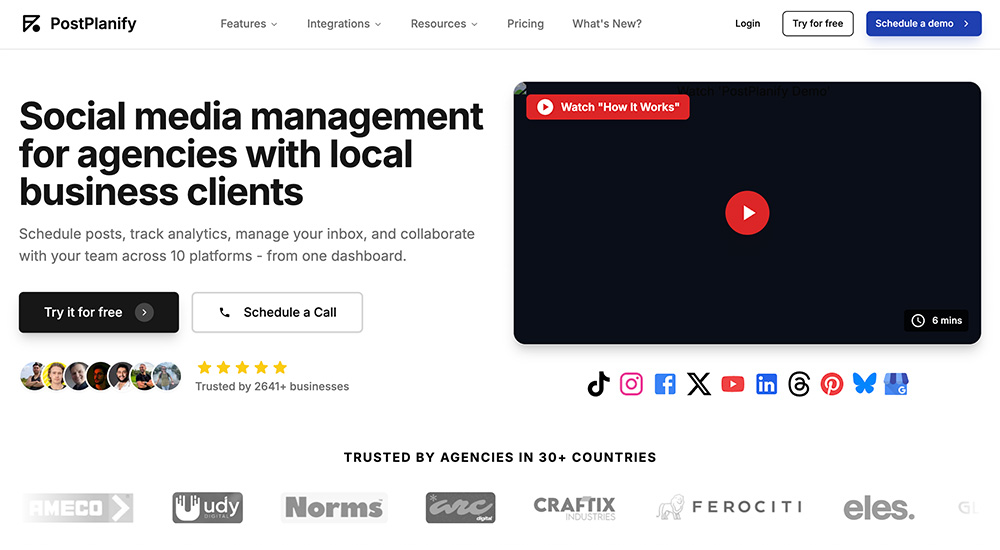Click arrow circle in Try it for free

point(144,313)
